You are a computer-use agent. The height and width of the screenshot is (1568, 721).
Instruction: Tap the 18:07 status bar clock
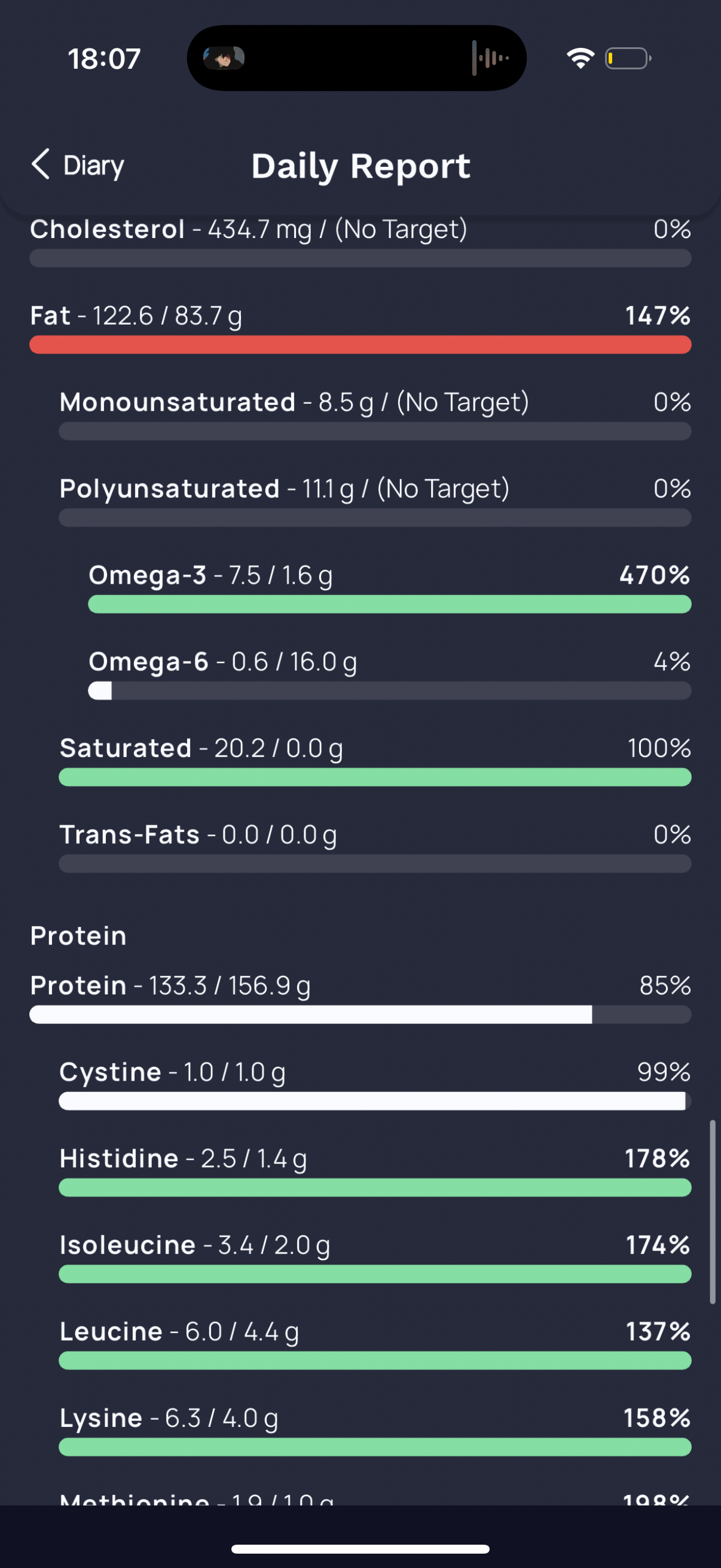(x=104, y=59)
